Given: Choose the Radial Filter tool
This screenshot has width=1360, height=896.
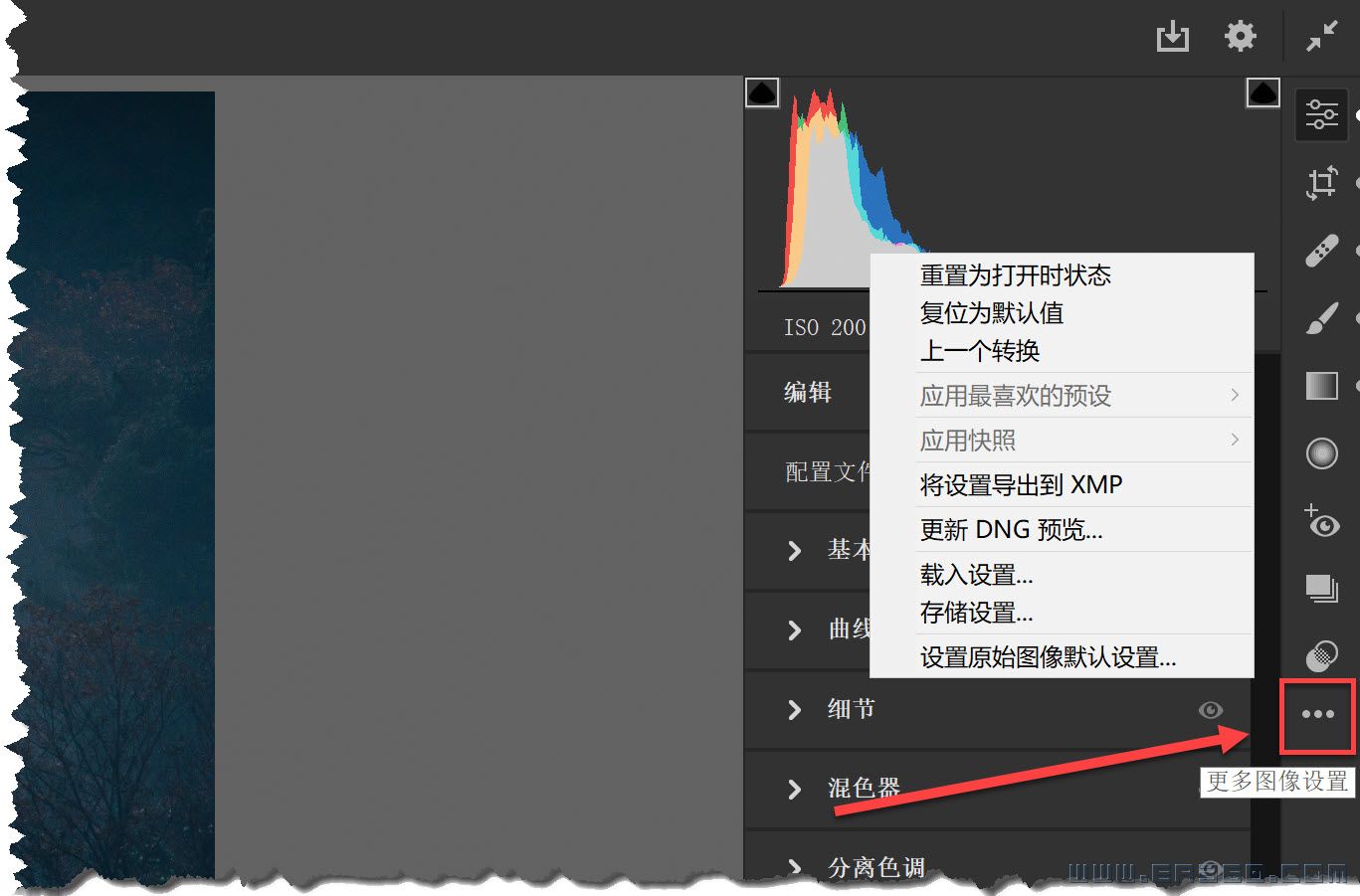Looking at the screenshot, I should click(1321, 453).
